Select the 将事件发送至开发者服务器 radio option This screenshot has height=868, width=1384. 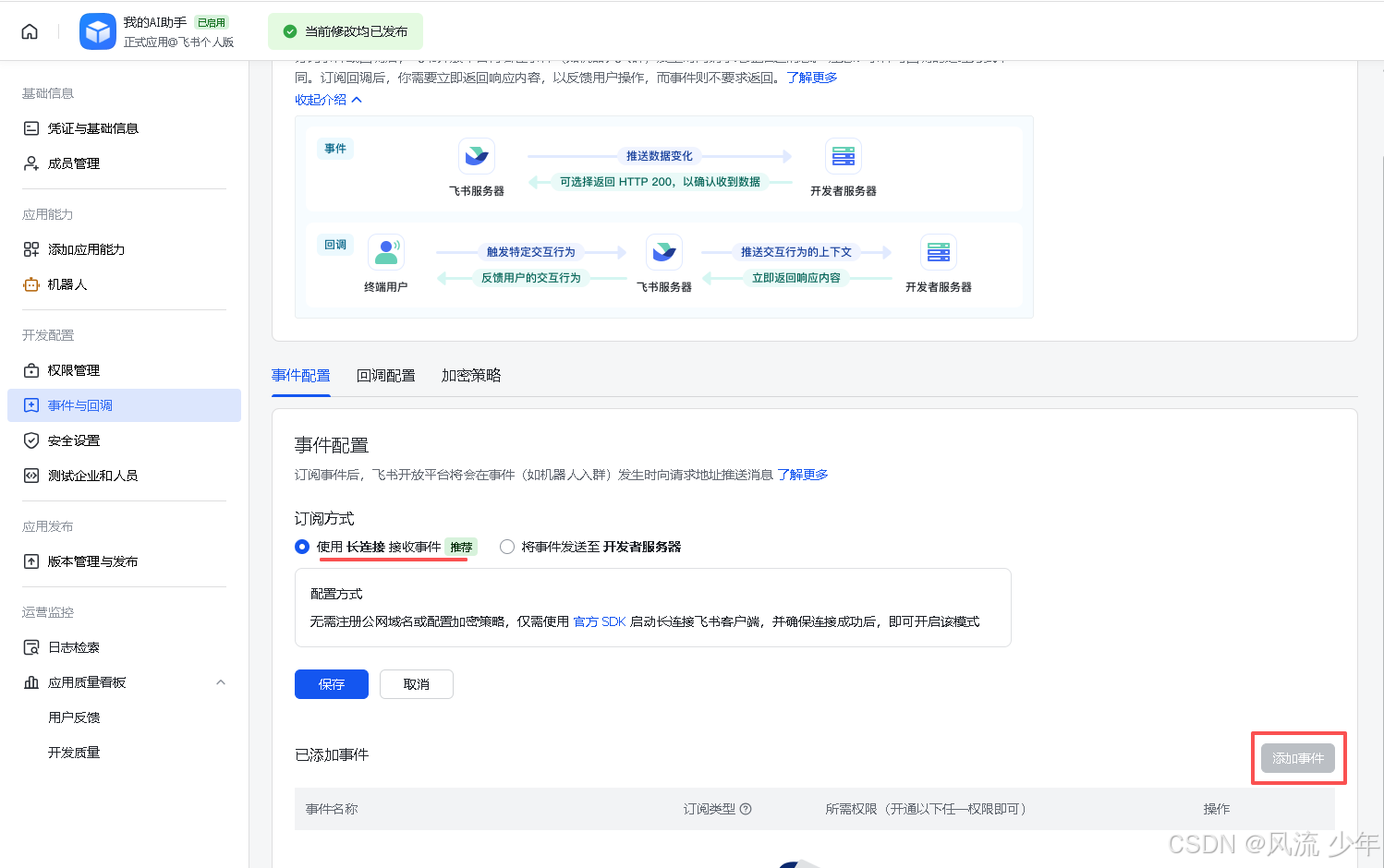[x=507, y=547]
